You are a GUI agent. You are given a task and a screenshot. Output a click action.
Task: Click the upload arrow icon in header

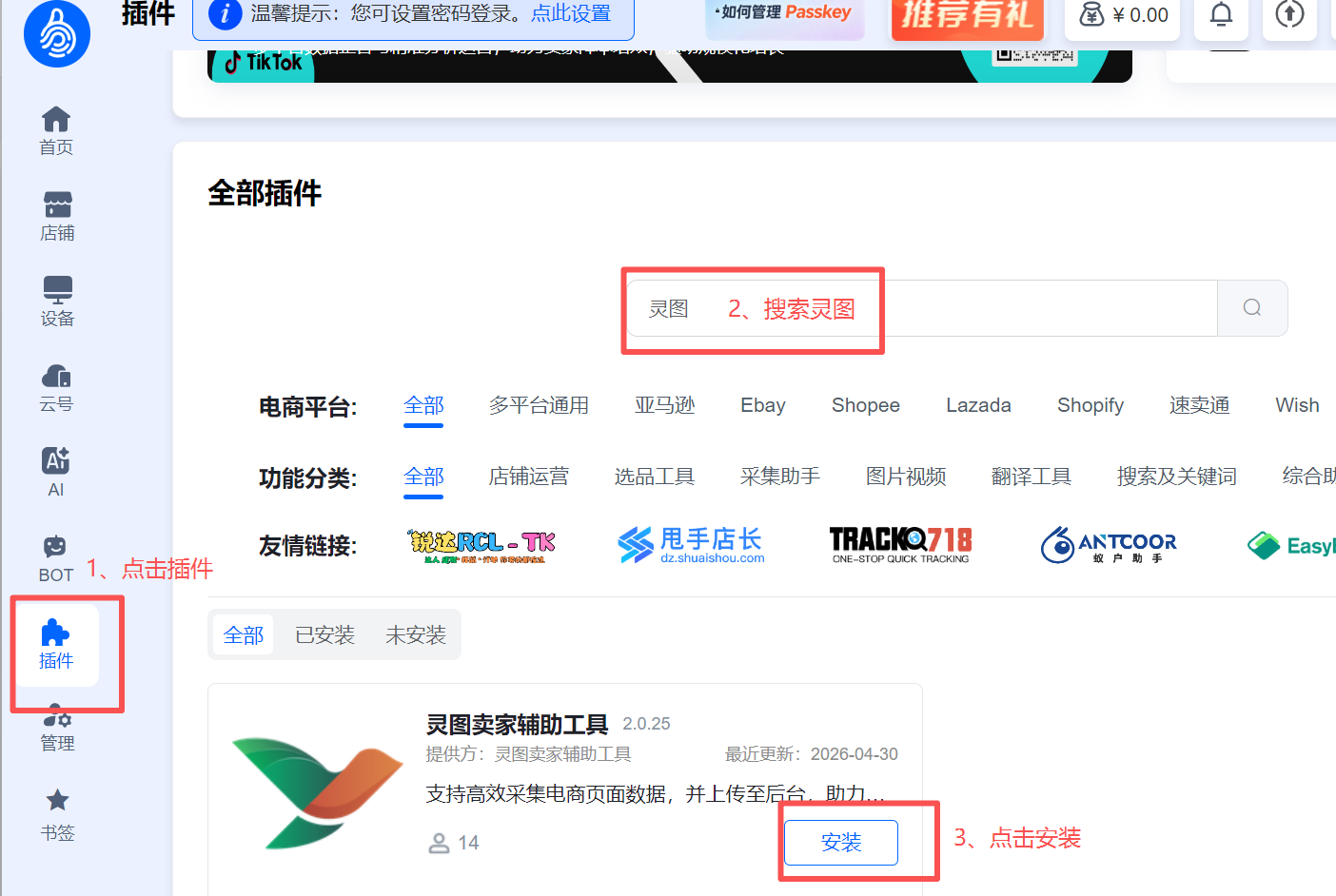pyautogui.click(x=1289, y=14)
